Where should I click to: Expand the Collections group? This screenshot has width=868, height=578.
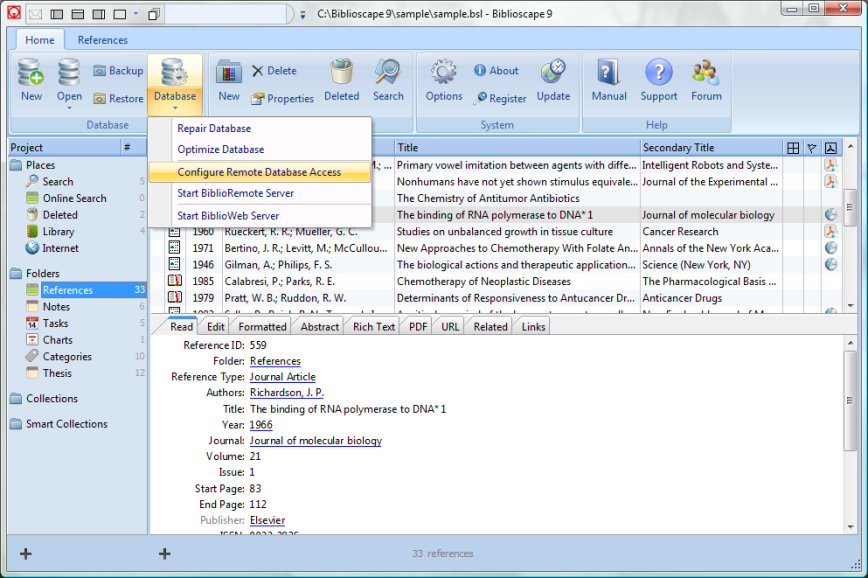pyautogui.click(x=51, y=399)
